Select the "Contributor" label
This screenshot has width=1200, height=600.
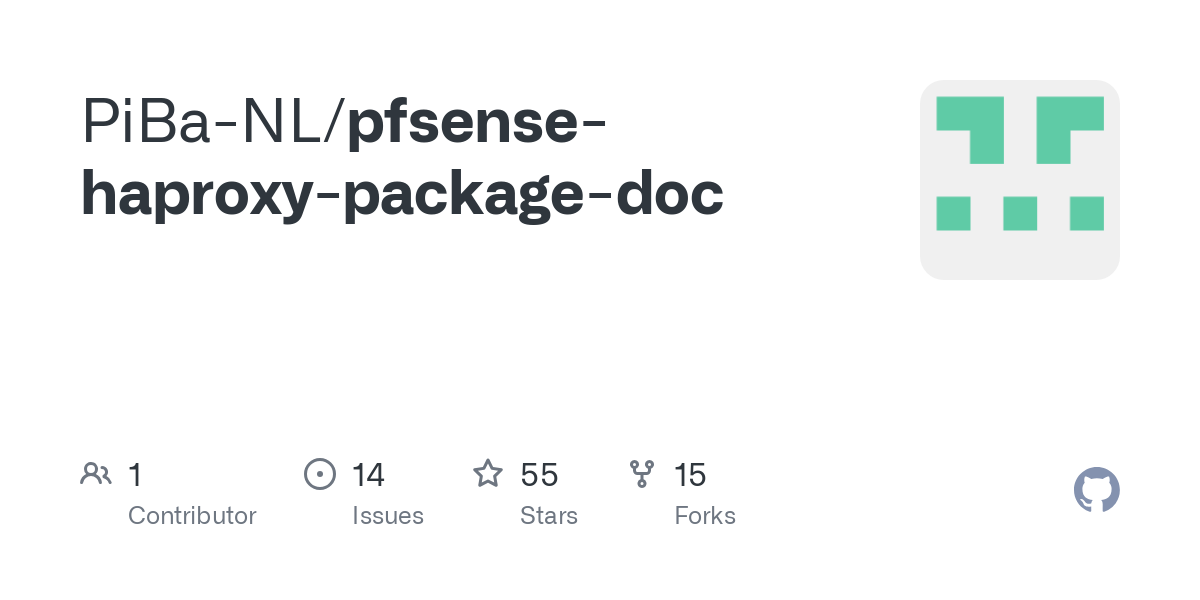pos(192,516)
